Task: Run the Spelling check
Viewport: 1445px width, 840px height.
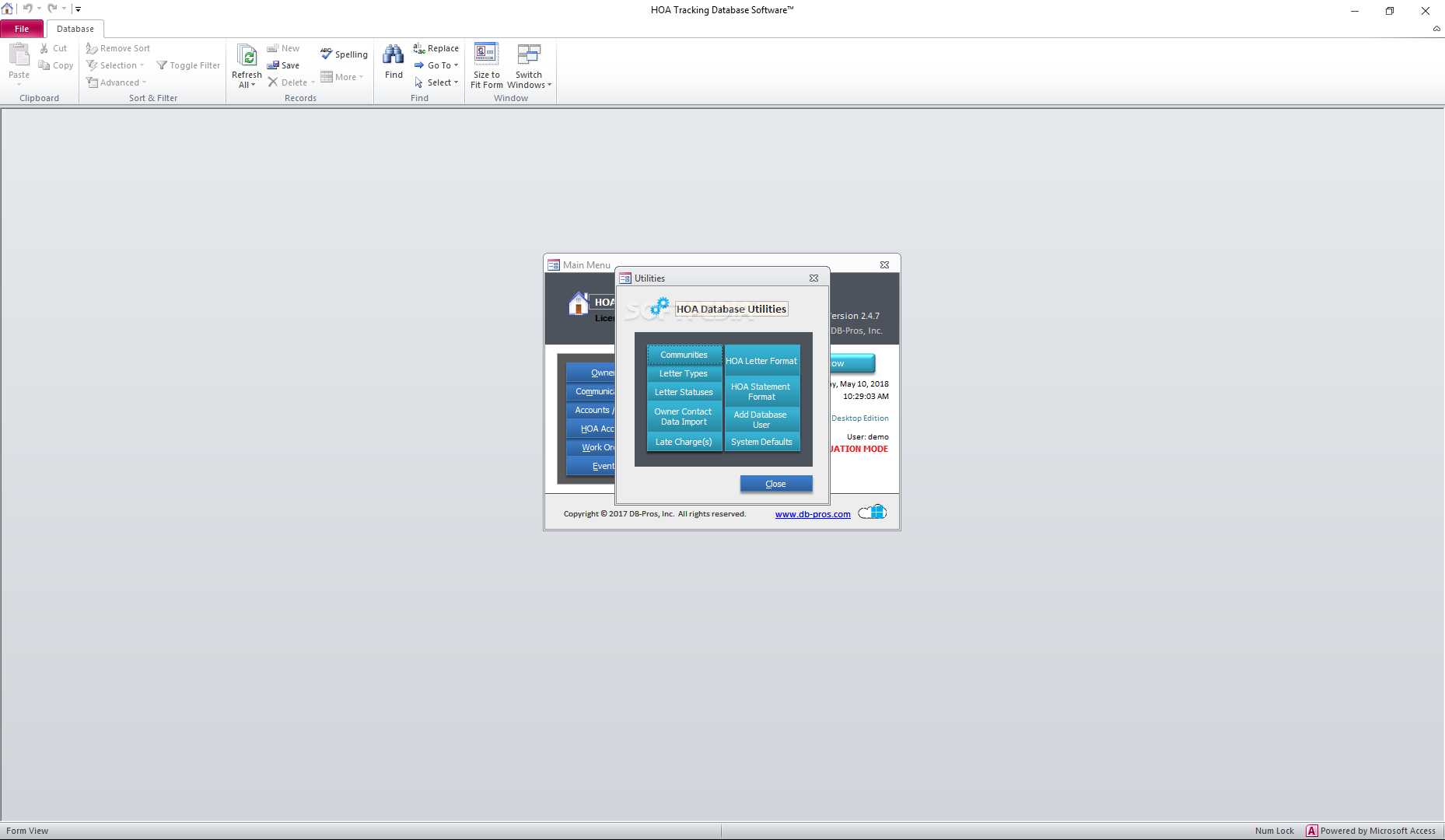Action: pyautogui.click(x=344, y=54)
